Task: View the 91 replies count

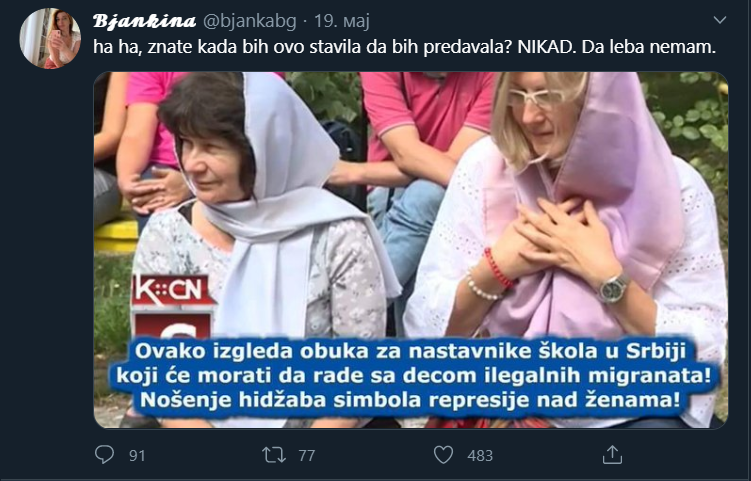Action: pyautogui.click(x=137, y=455)
